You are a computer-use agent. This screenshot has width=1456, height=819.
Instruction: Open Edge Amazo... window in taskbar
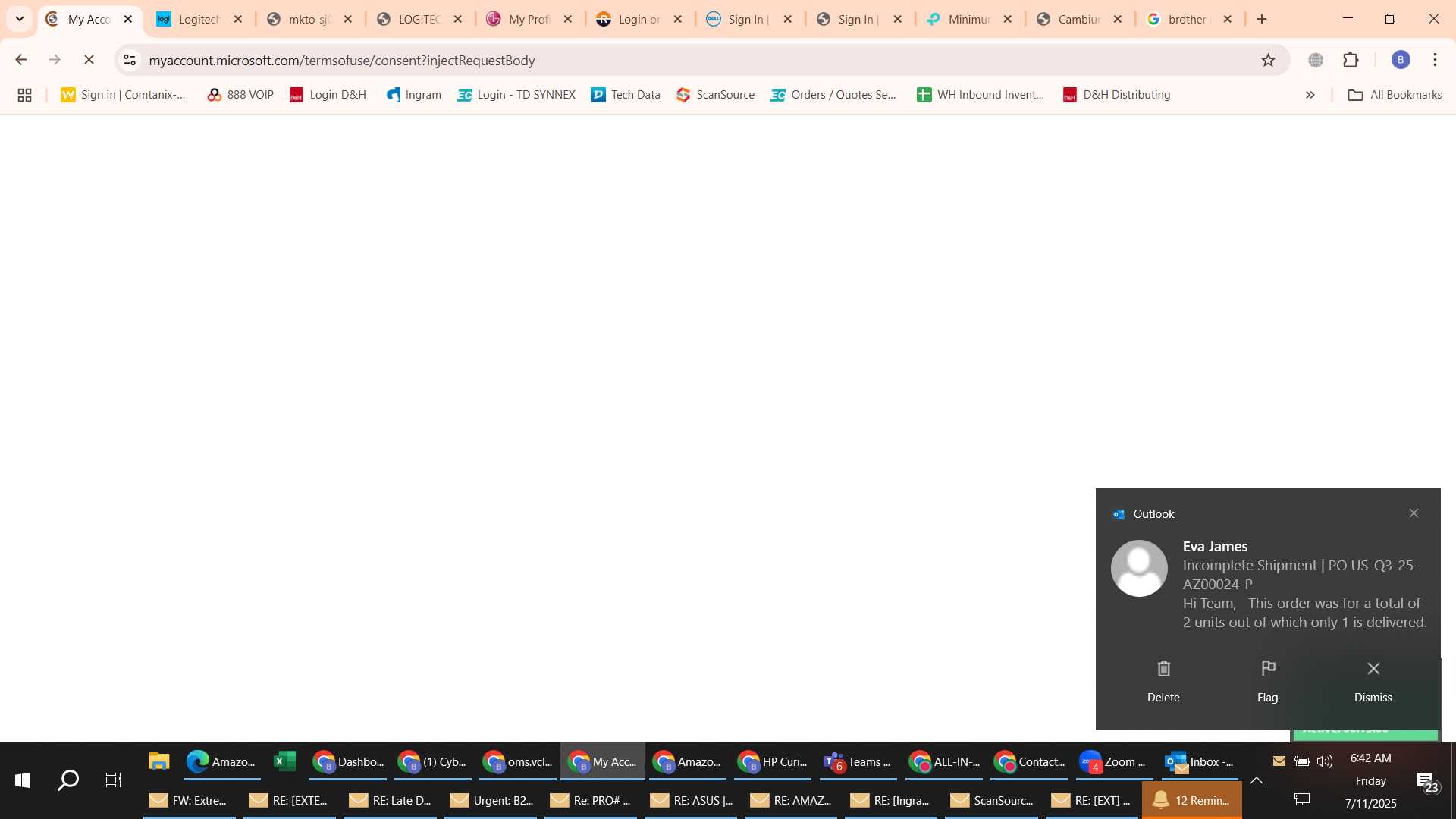(221, 761)
